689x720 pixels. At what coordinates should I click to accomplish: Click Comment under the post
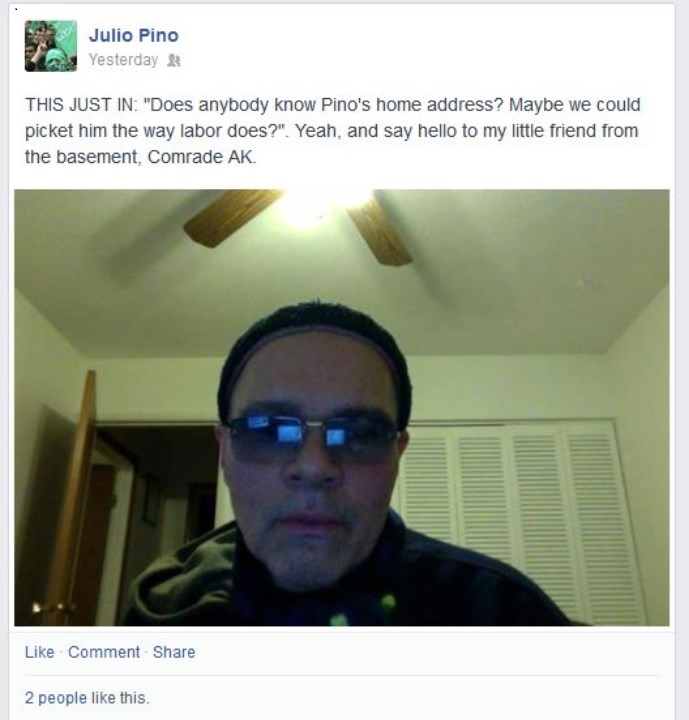pyautogui.click(x=104, y=652)
